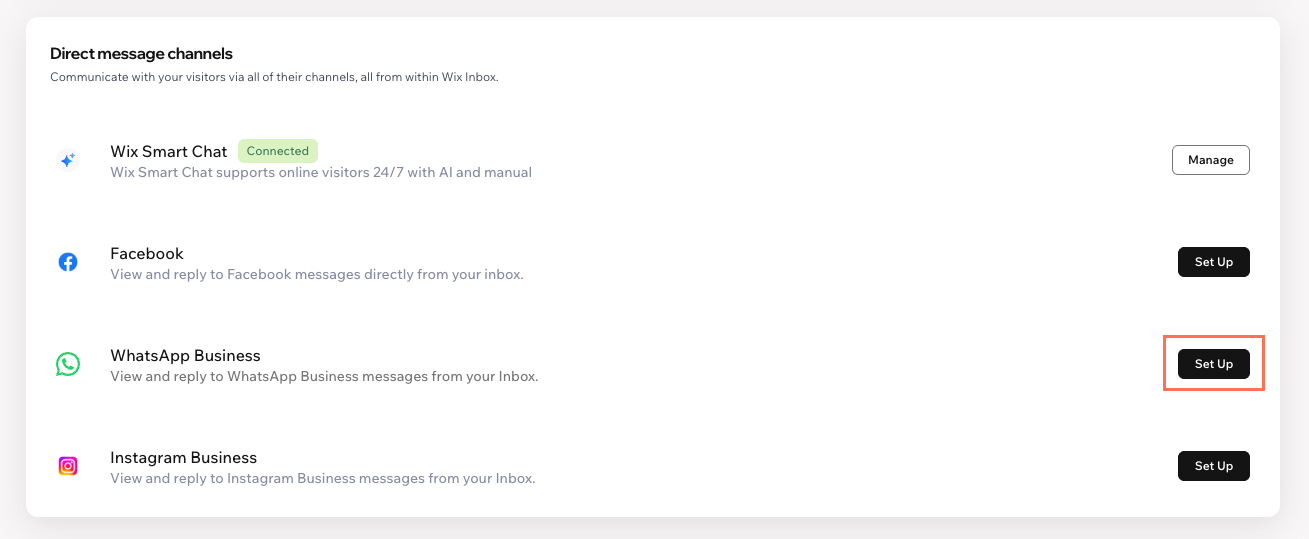Set up the Facebook channel
The height and width of the screenshot is (539, 1309).
[1214, 262]
